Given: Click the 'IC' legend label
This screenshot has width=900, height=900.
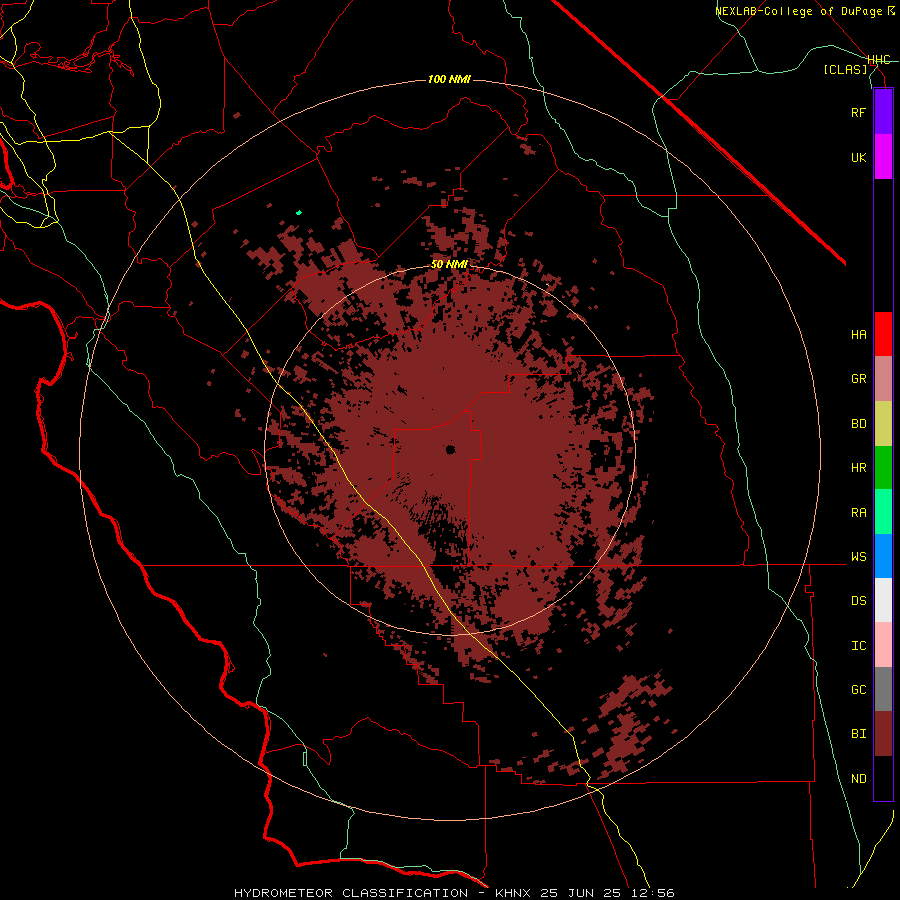Looking at the screenshot, I should click(858, 646).
